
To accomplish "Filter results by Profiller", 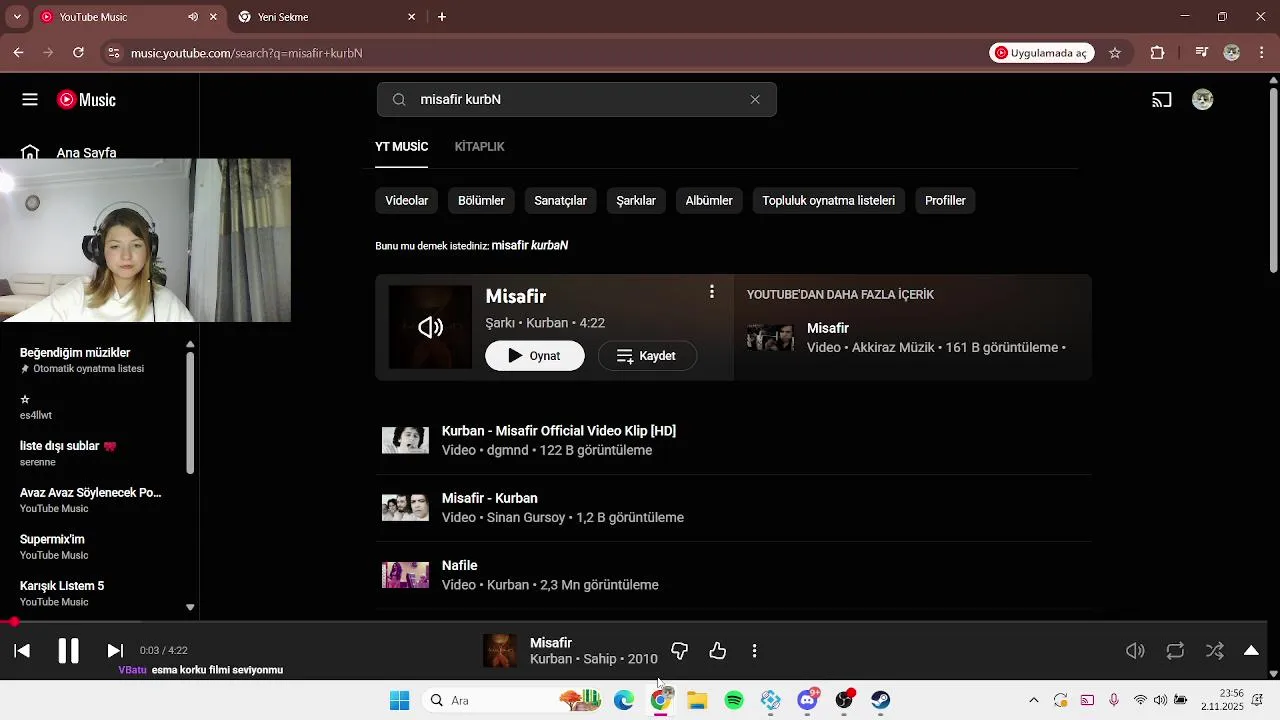I will pos(945,201).
